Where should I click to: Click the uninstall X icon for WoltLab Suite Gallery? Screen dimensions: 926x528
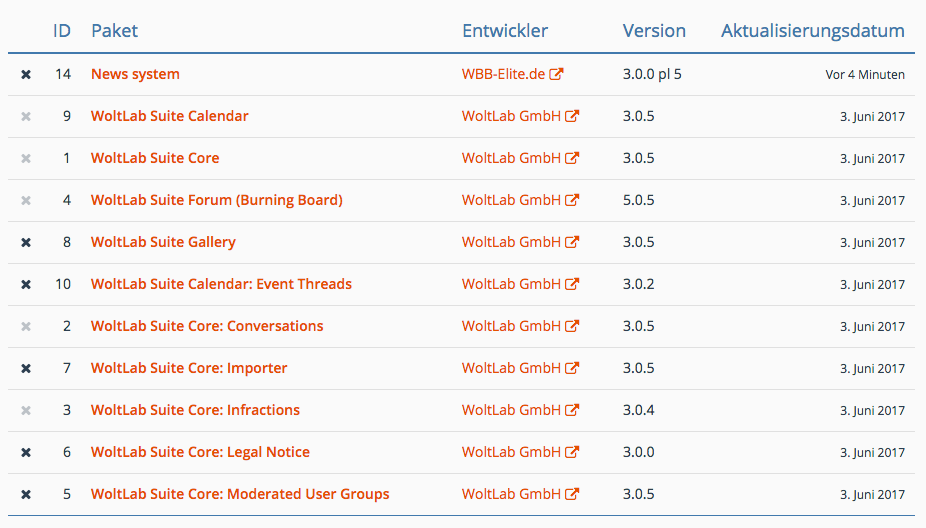click(26, 242)
